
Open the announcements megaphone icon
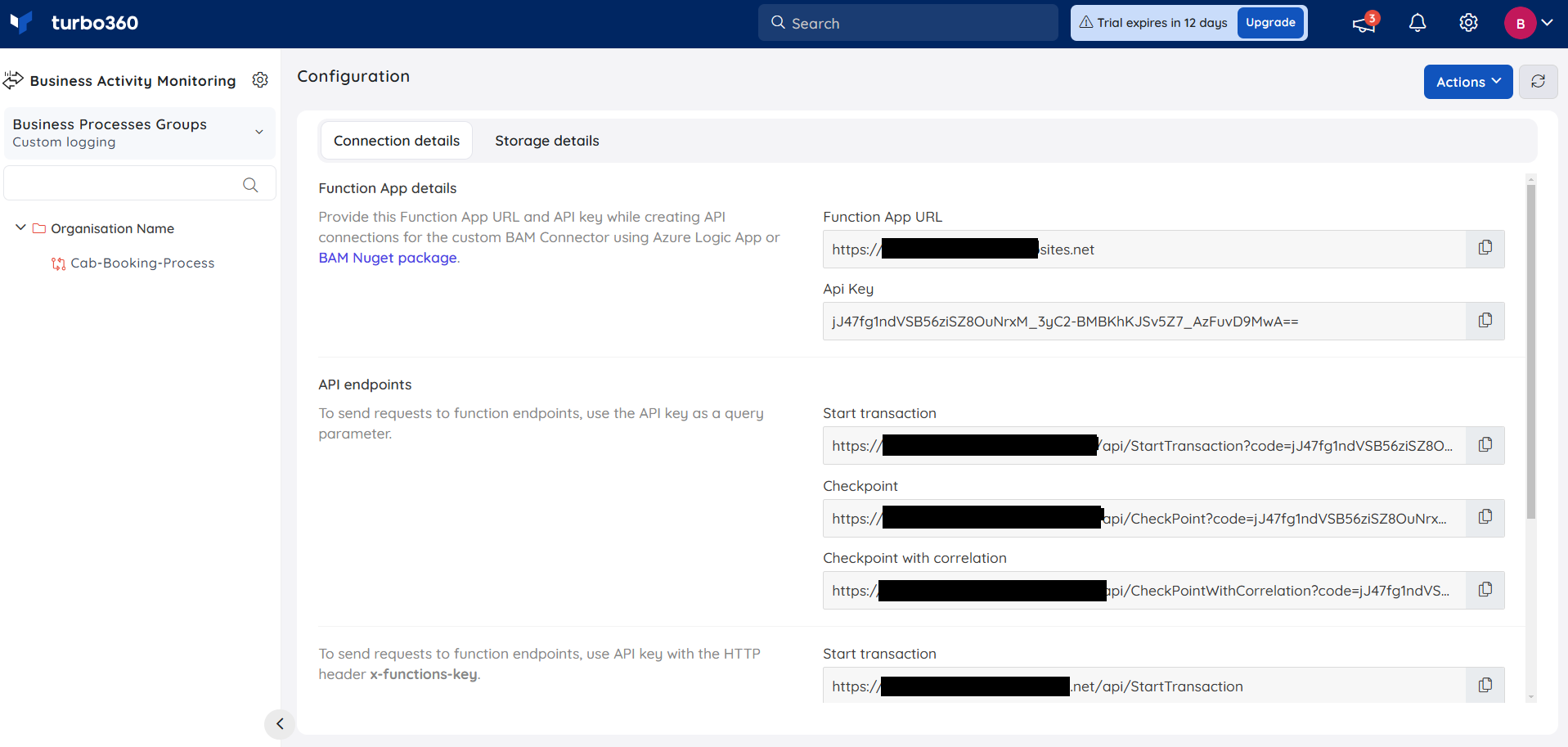[1364, 23]
